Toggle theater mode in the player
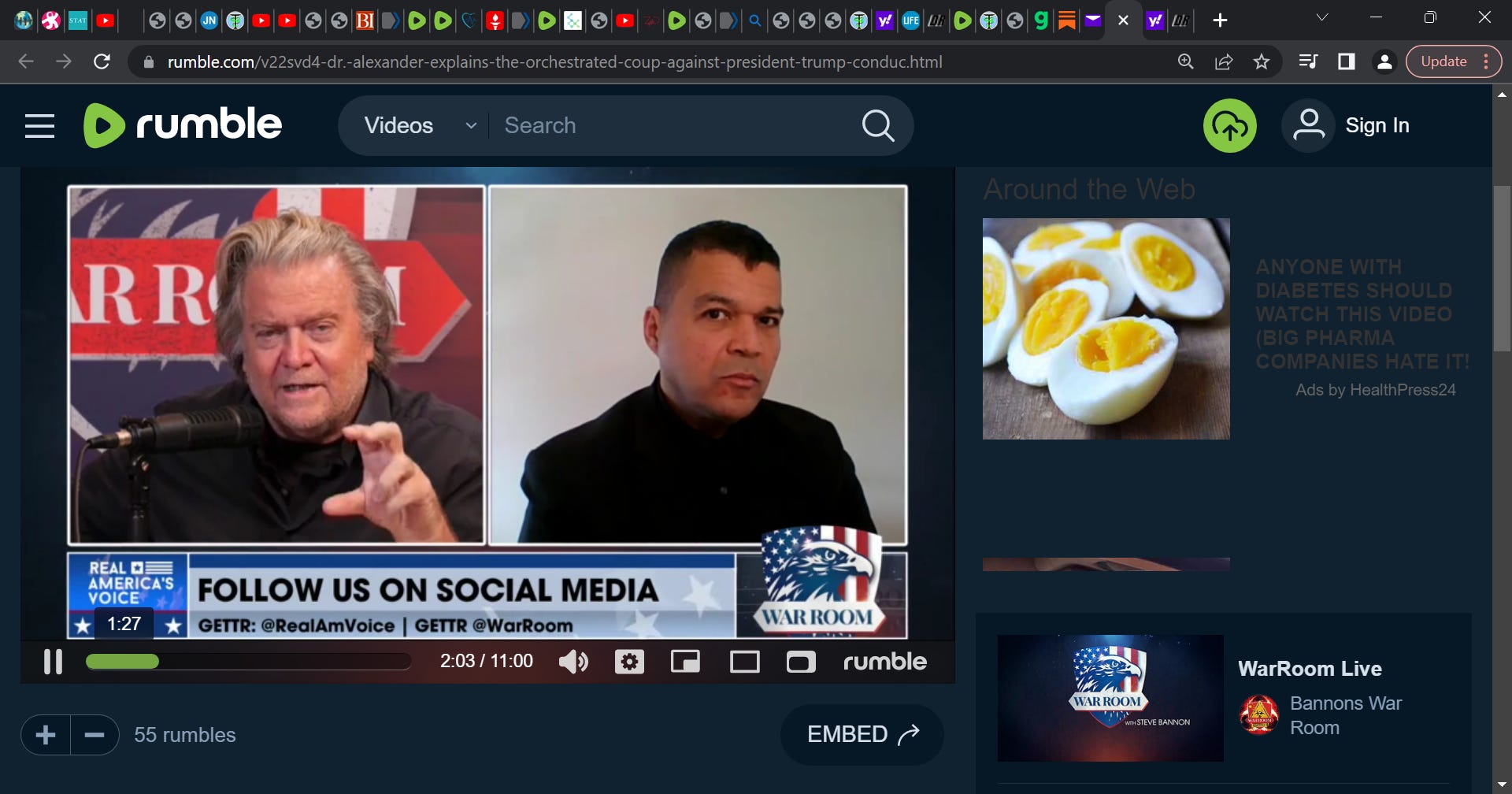1512x794 pixels. pyautogui.click(x=744, y=662)
